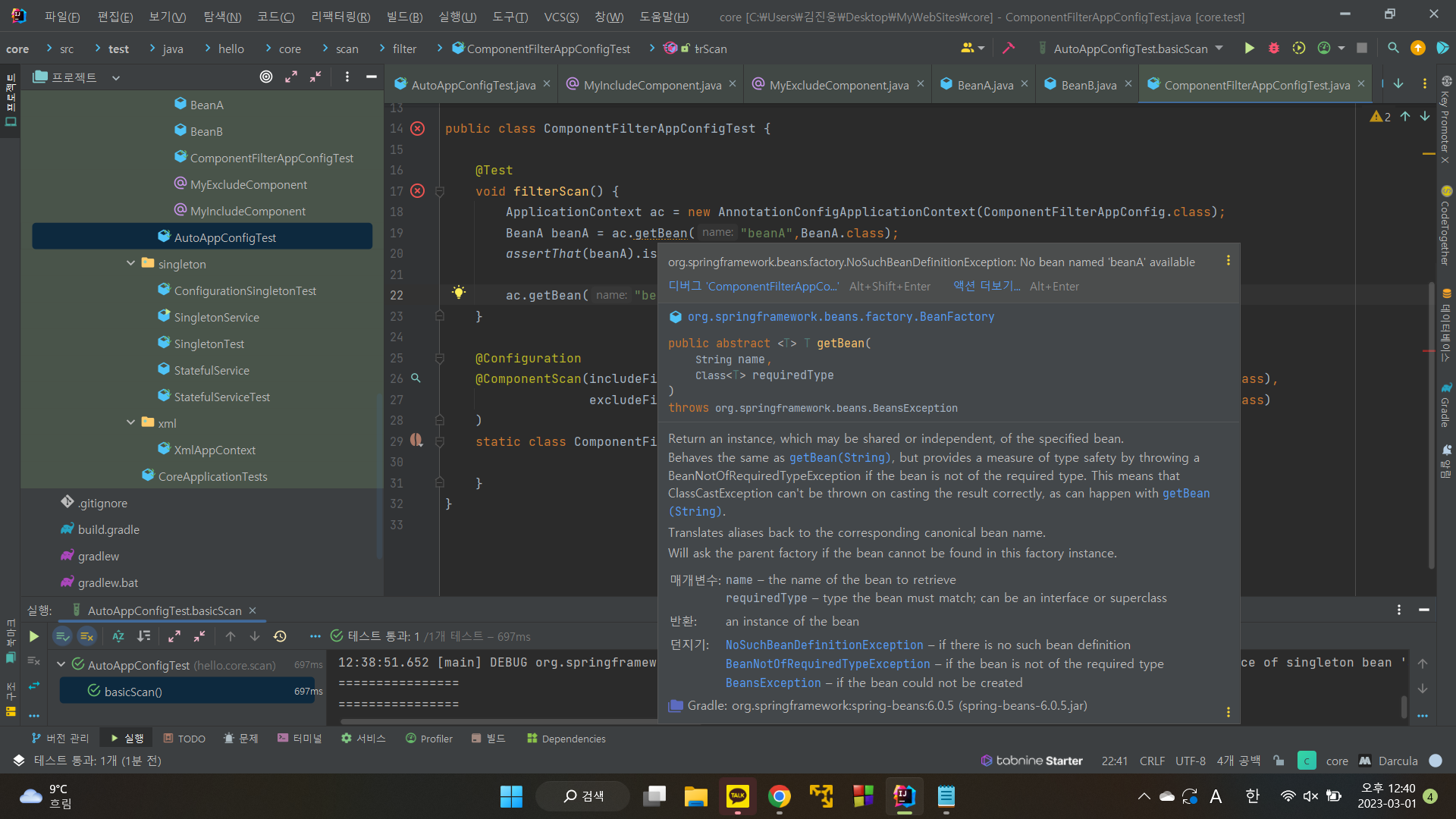The image size is (1456, 819).
Task: Select build.gradle in project tree
Action: point(108,529)
